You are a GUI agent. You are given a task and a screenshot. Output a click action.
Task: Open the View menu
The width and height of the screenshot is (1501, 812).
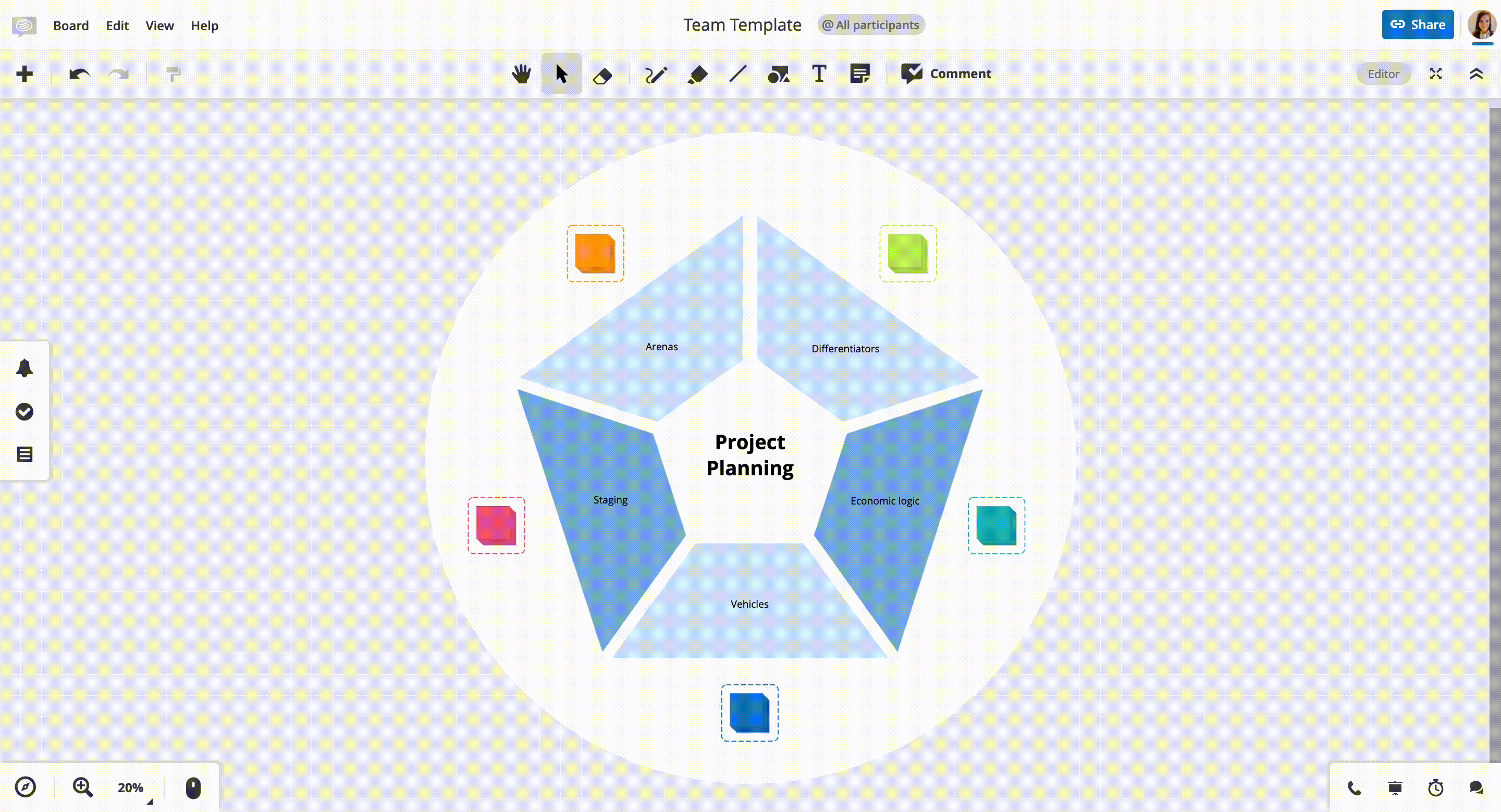click(x=159, y=26)
